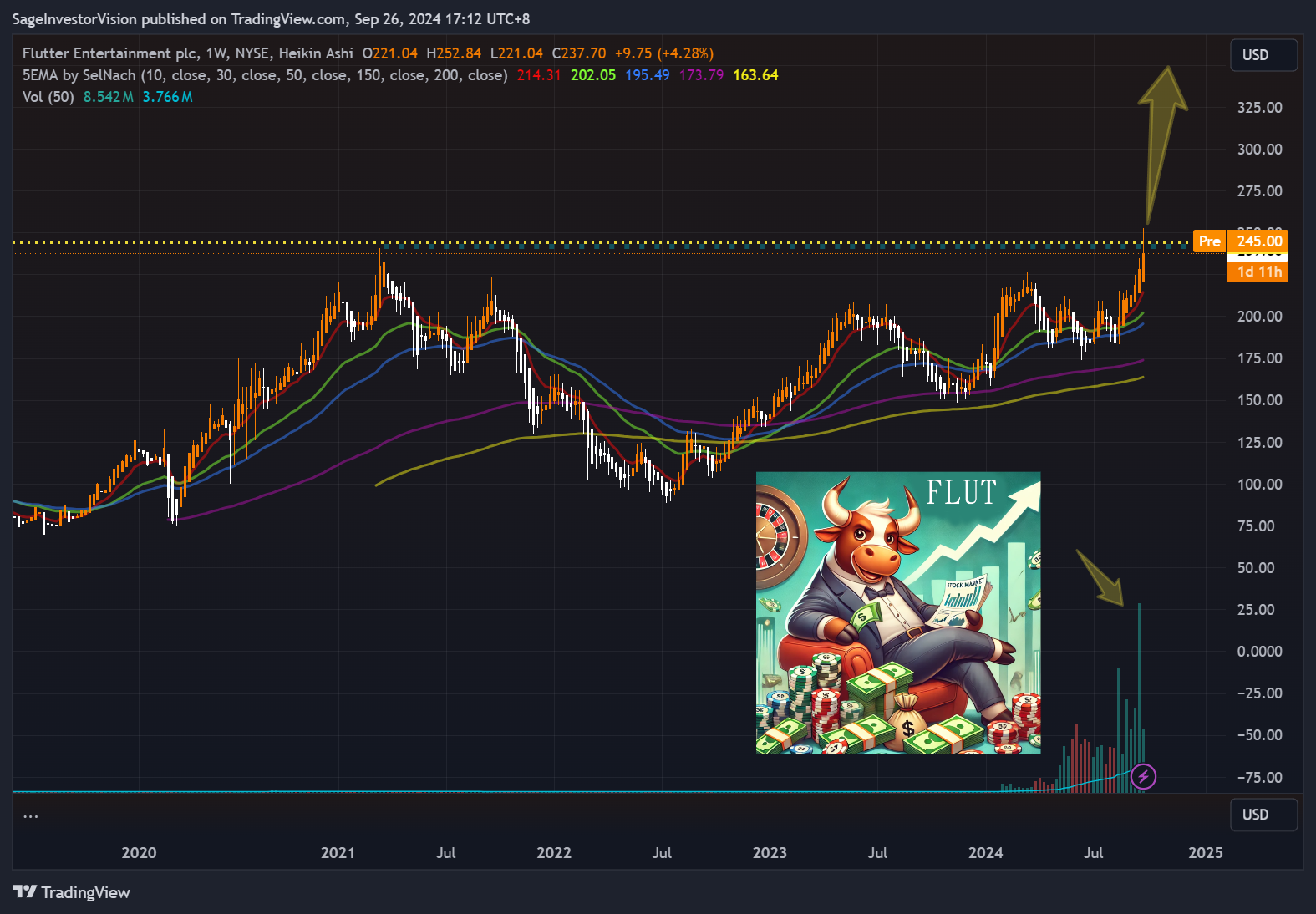The width and height of the screenshot is (1316, 914).
Task: Click the 2023 label on time axis
Action: click(770, 853)
